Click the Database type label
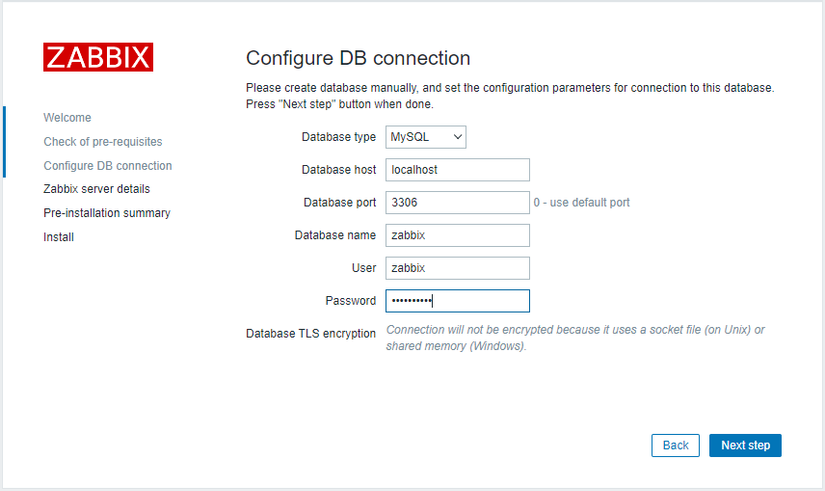This screenshot has width=825, height=491. tap(338, 137)
